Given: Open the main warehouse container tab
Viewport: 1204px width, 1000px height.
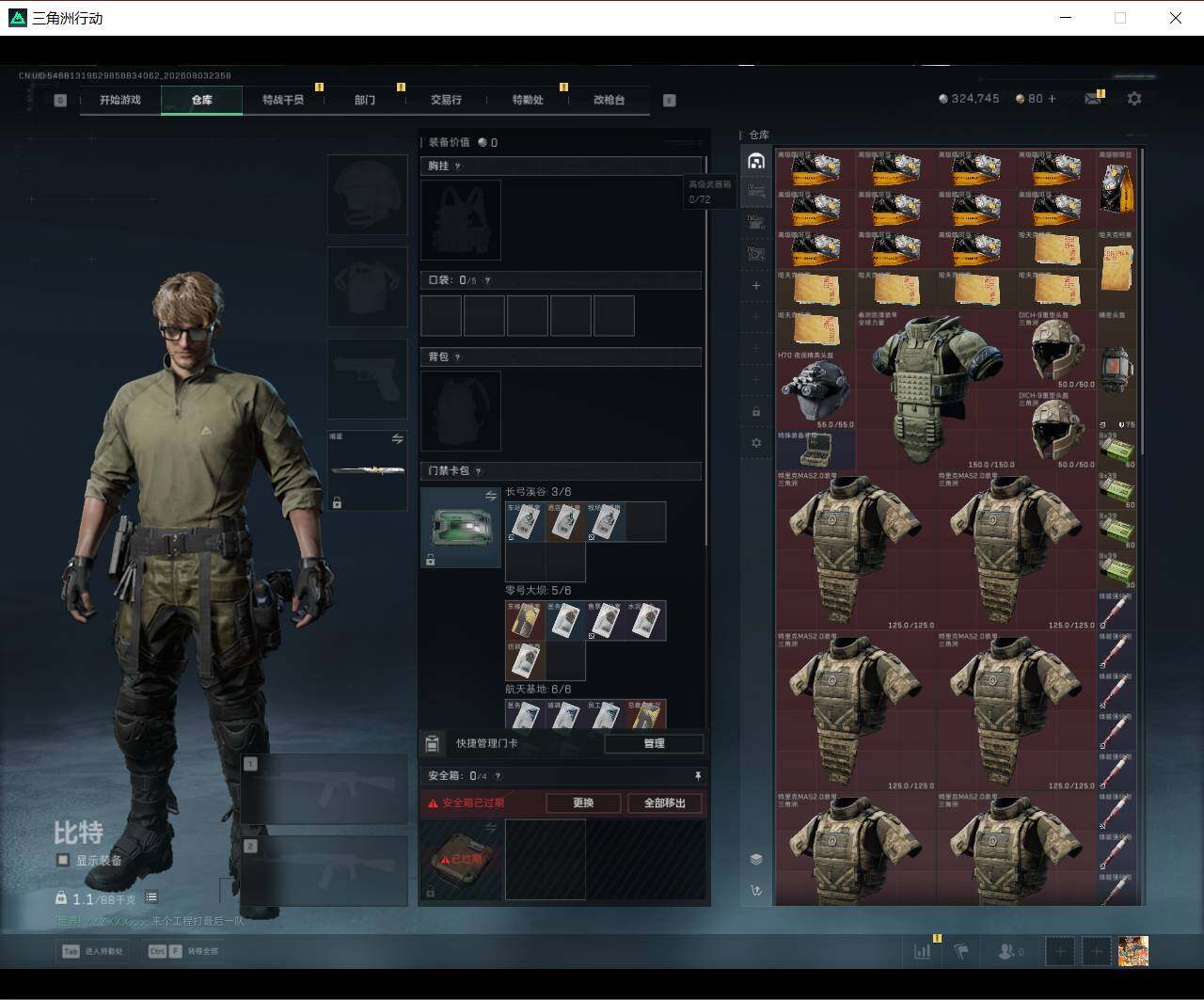Looking at the screenshot, I should click(755, 161).
